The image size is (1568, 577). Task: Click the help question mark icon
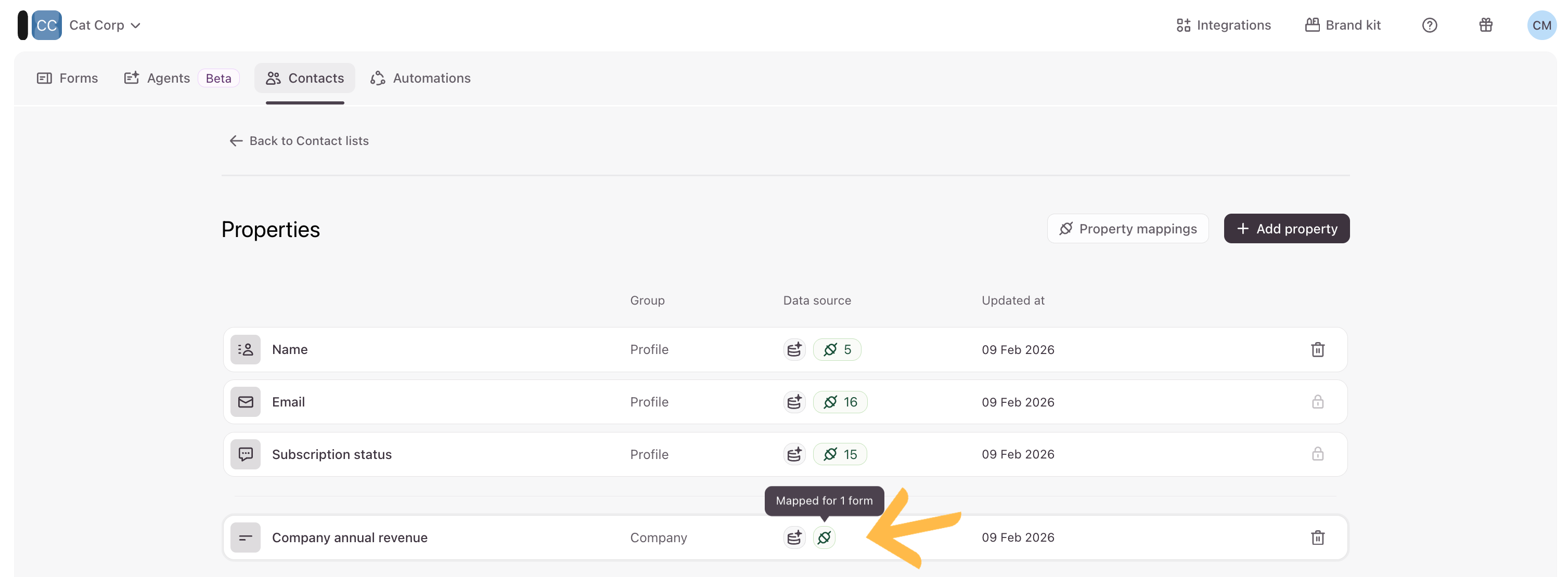[x=1429, y=25]
